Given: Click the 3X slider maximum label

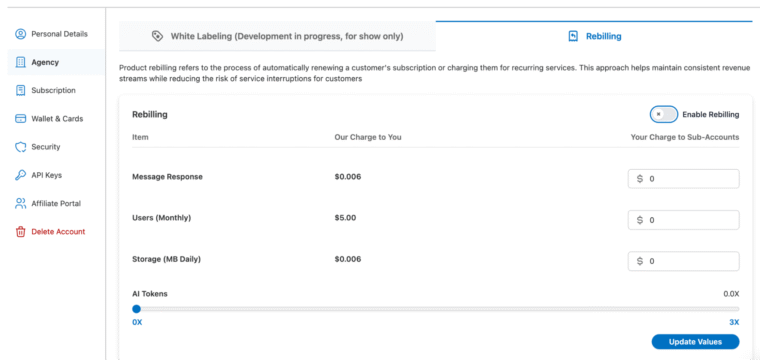Looking at the screenshot, I should click(x=734, y=322).
